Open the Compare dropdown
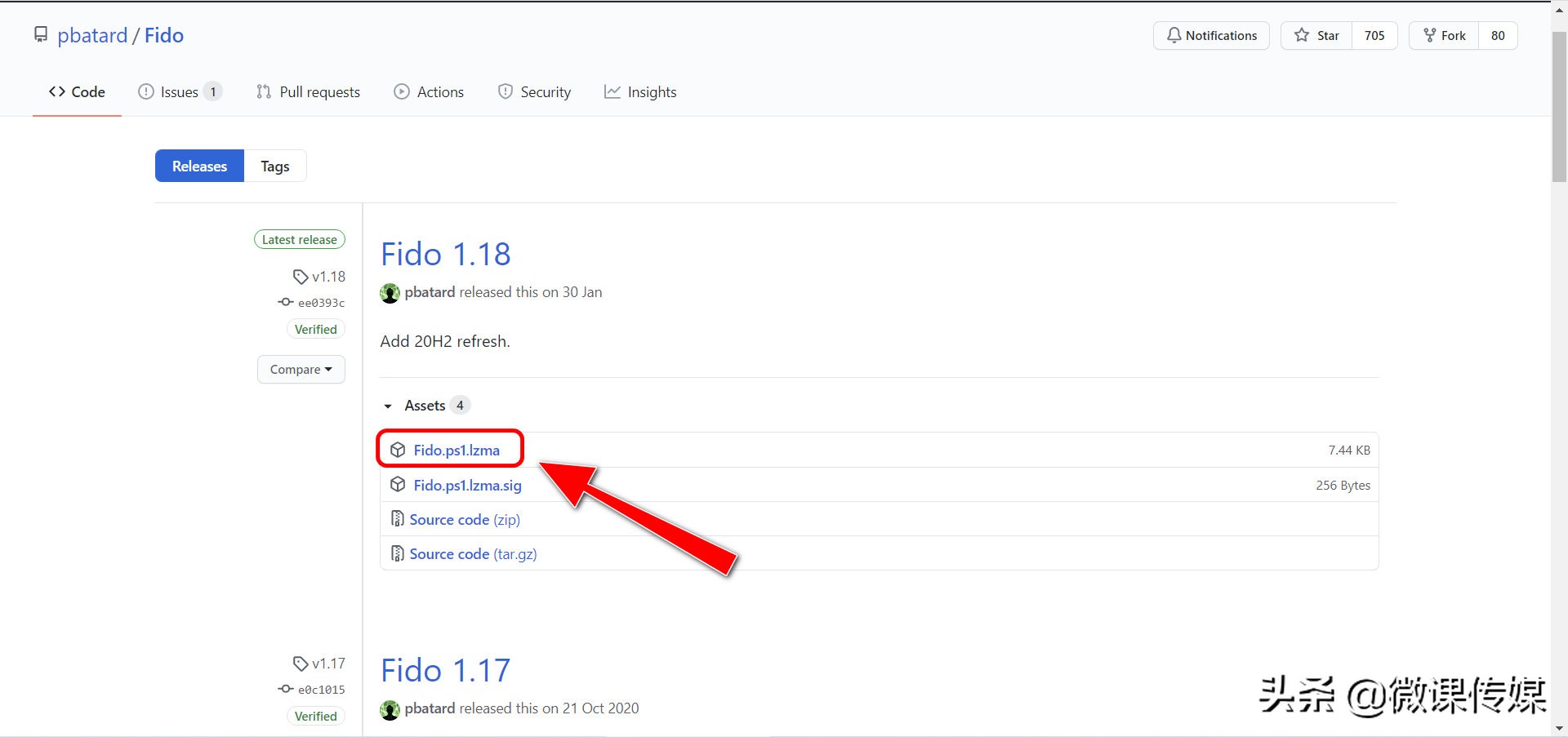 click(301, 370)
